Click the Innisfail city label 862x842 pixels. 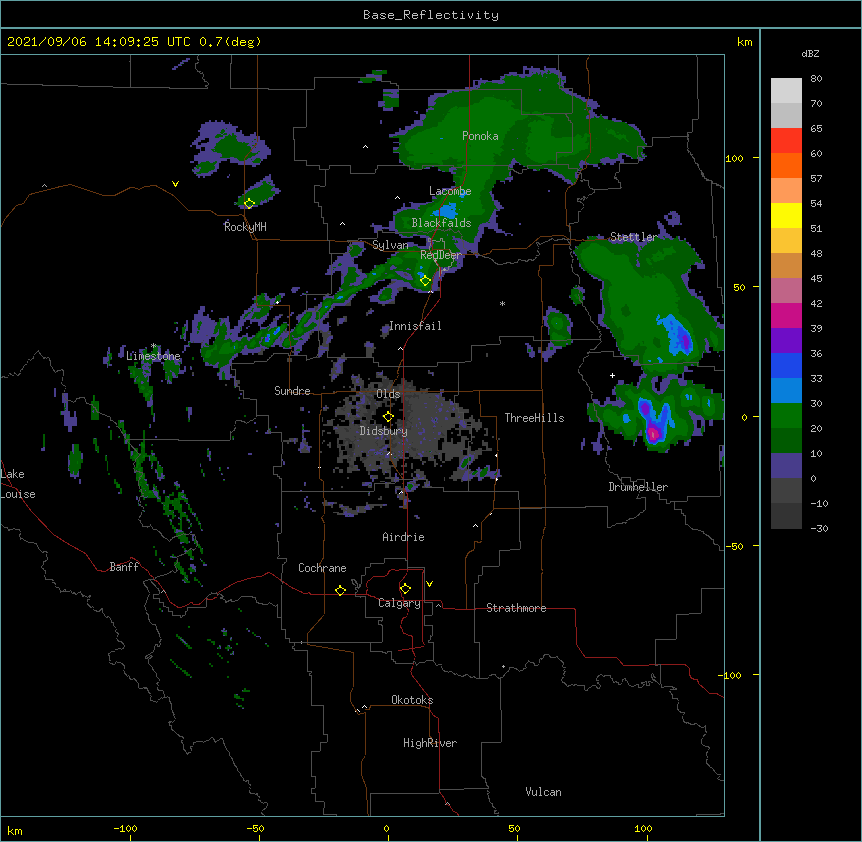click(415, 326)
